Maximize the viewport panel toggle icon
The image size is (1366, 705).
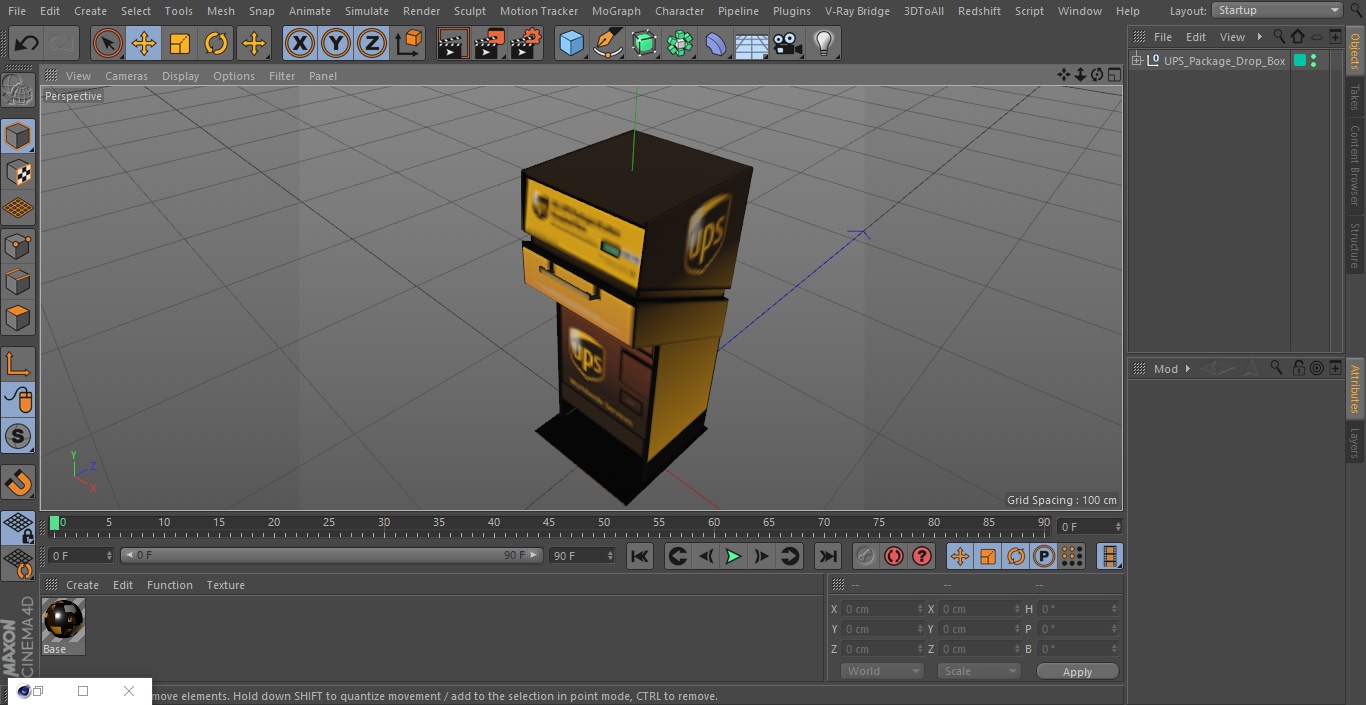coord(1113,75)
